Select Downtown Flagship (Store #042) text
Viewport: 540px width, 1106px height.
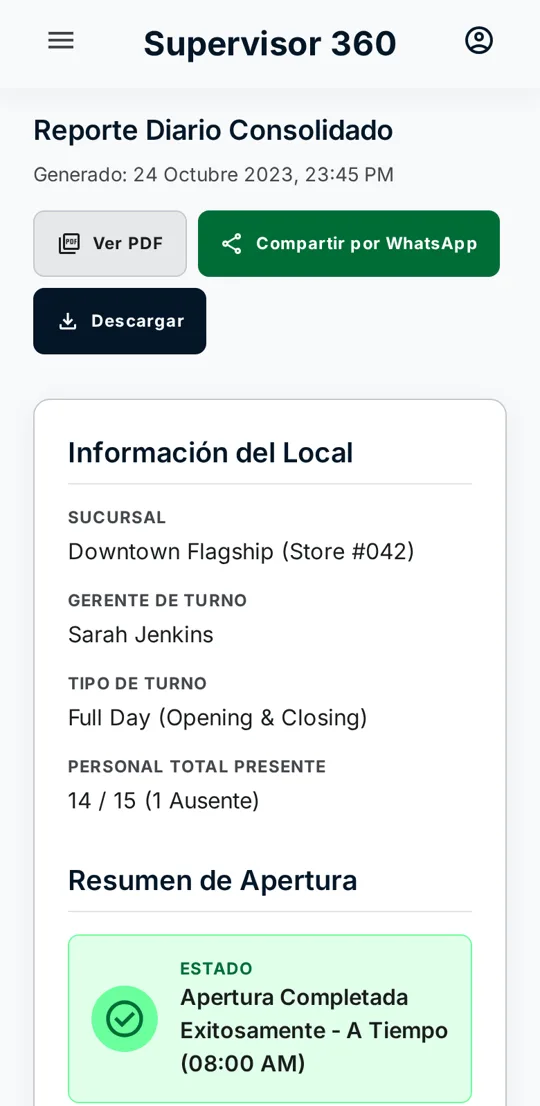point(241,552)
